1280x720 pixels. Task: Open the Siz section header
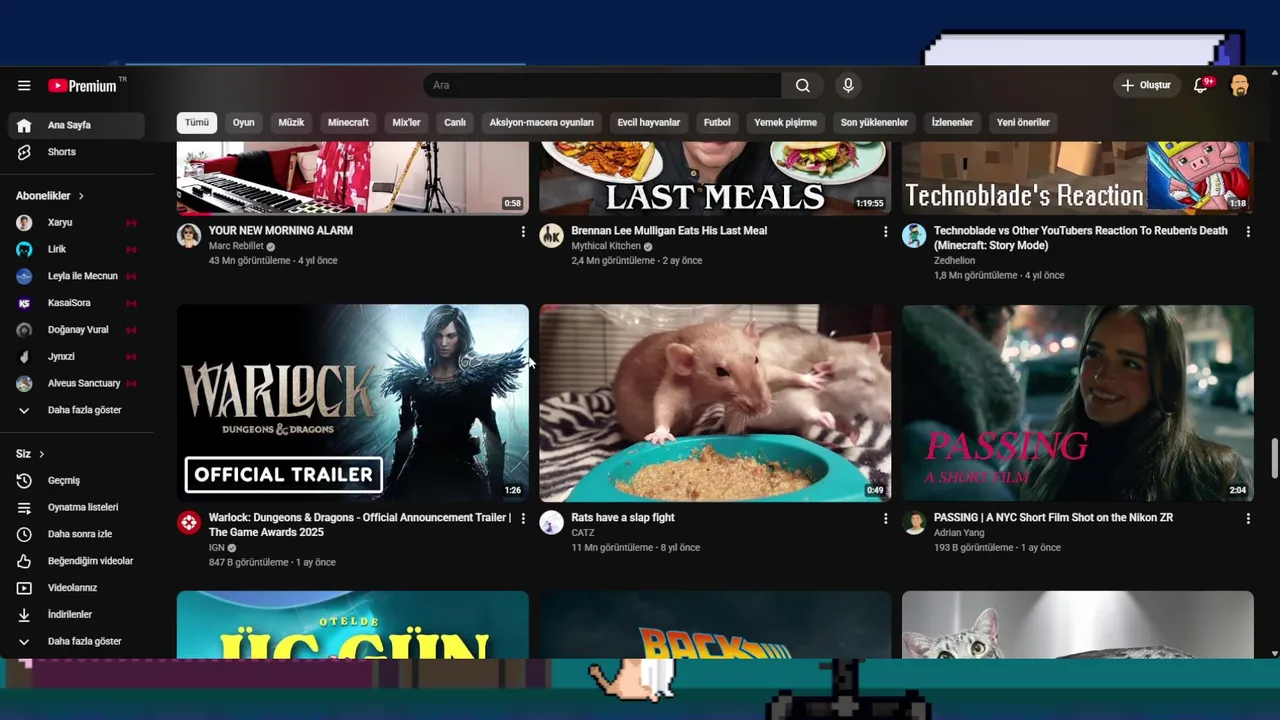(30, 454)
